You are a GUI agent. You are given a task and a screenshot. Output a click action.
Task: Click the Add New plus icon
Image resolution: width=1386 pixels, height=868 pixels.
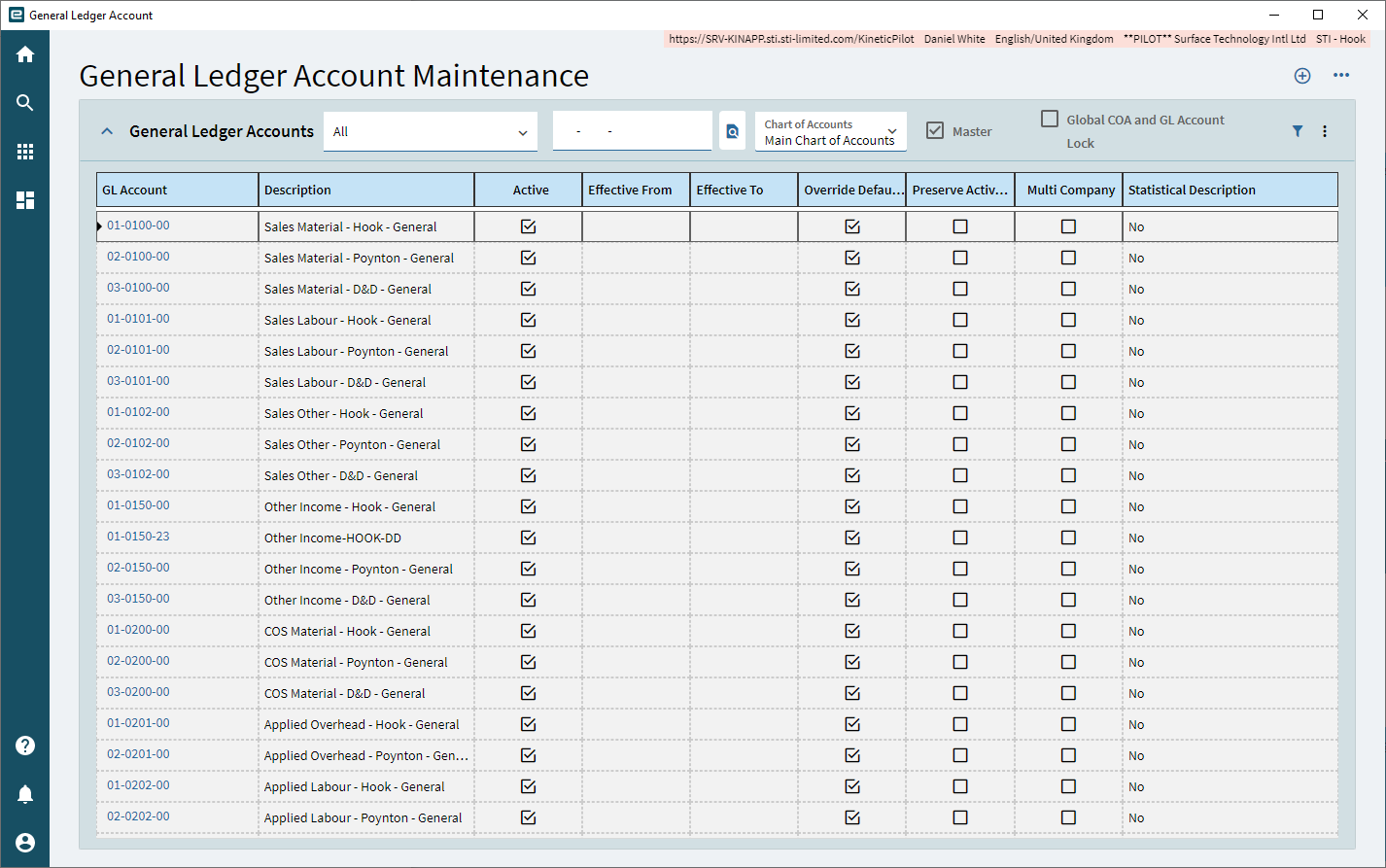click(1302, 75)
